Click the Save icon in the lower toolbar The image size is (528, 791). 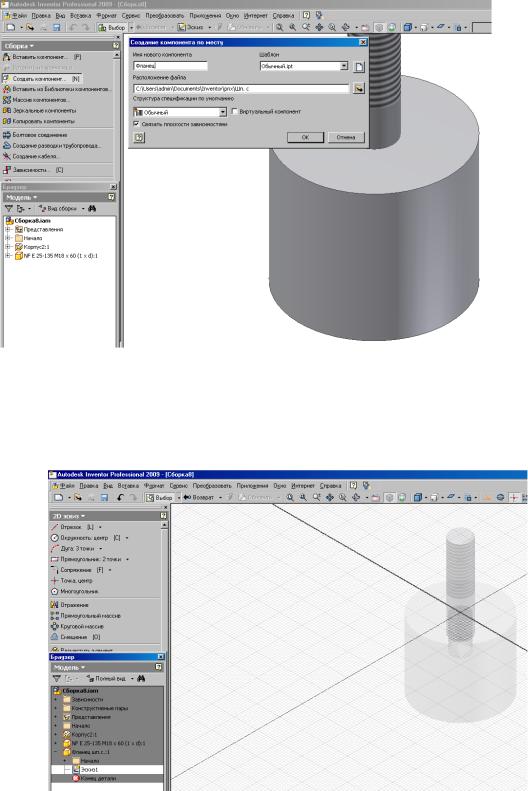(104, 497)
